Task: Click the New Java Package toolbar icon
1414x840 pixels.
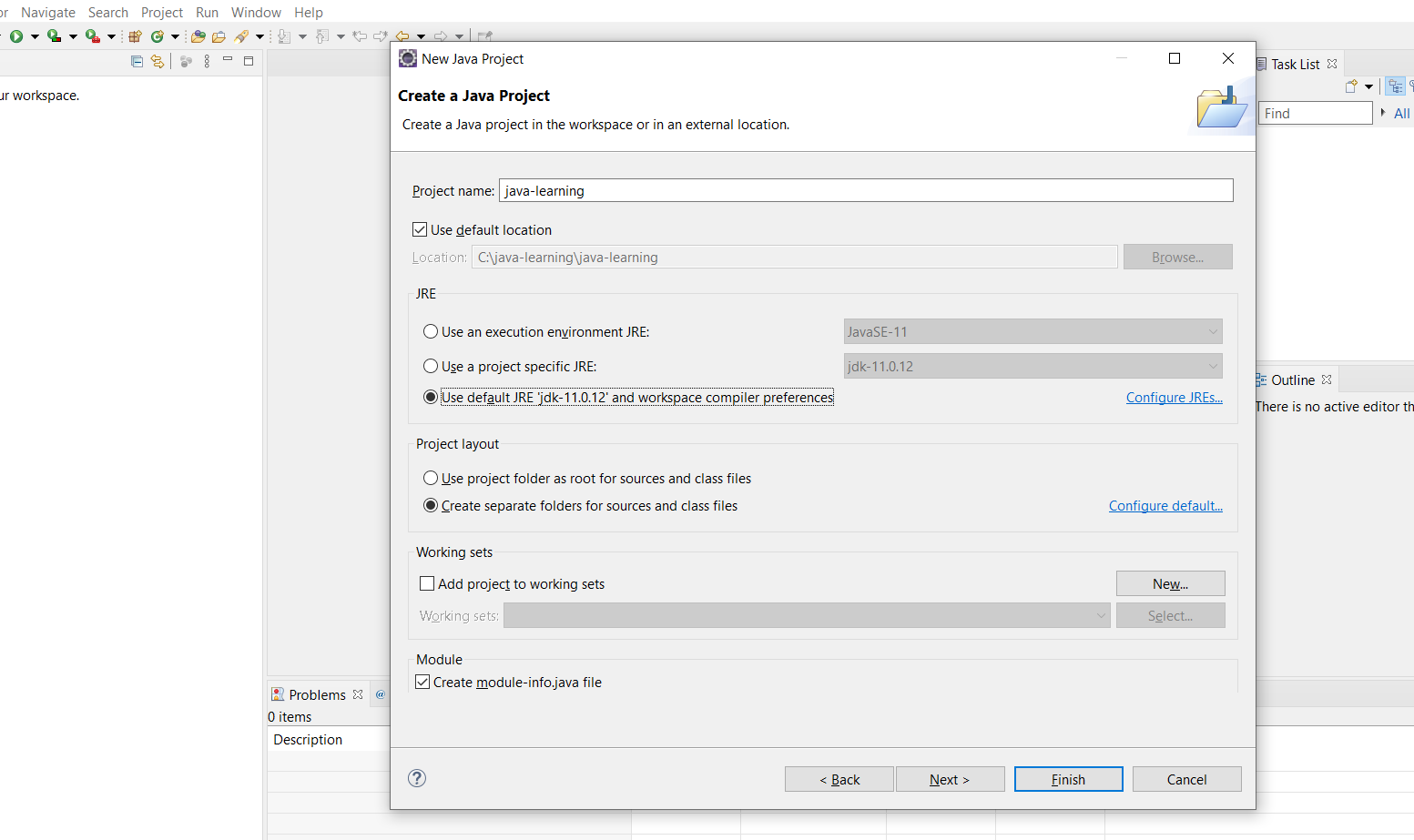Action: (135, 36)
